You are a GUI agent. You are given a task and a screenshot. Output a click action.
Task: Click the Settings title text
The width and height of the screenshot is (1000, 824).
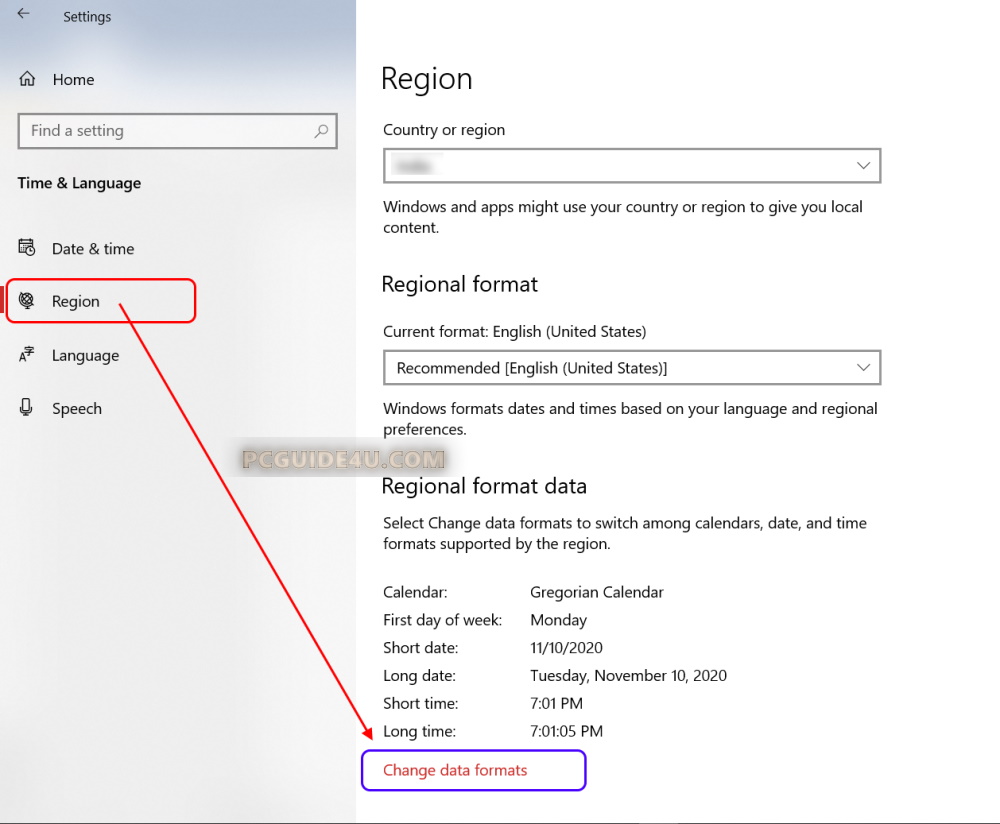coord(87,16)
